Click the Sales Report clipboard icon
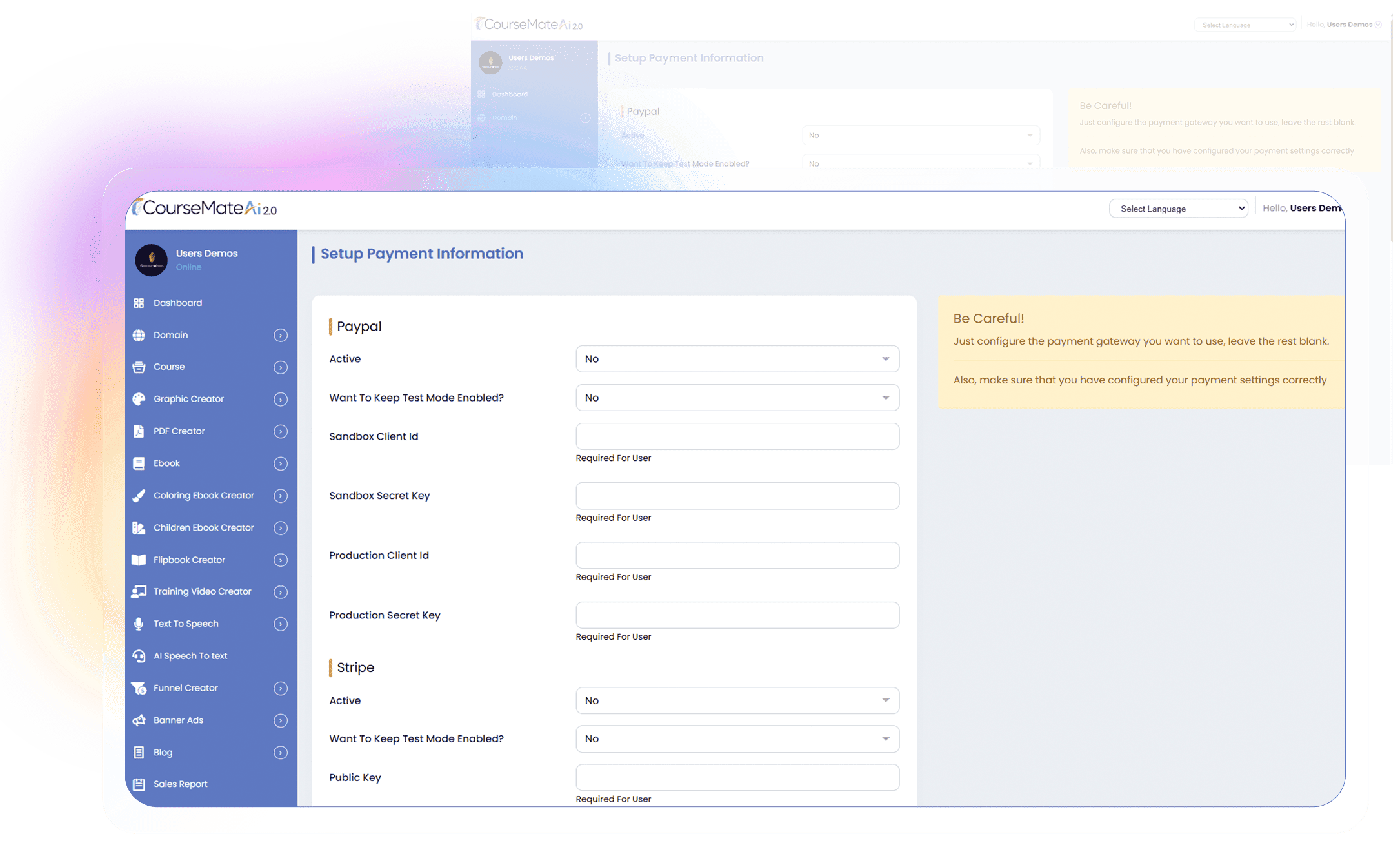The width and height of the screenshot is (1400, 845). pos(139,784)
